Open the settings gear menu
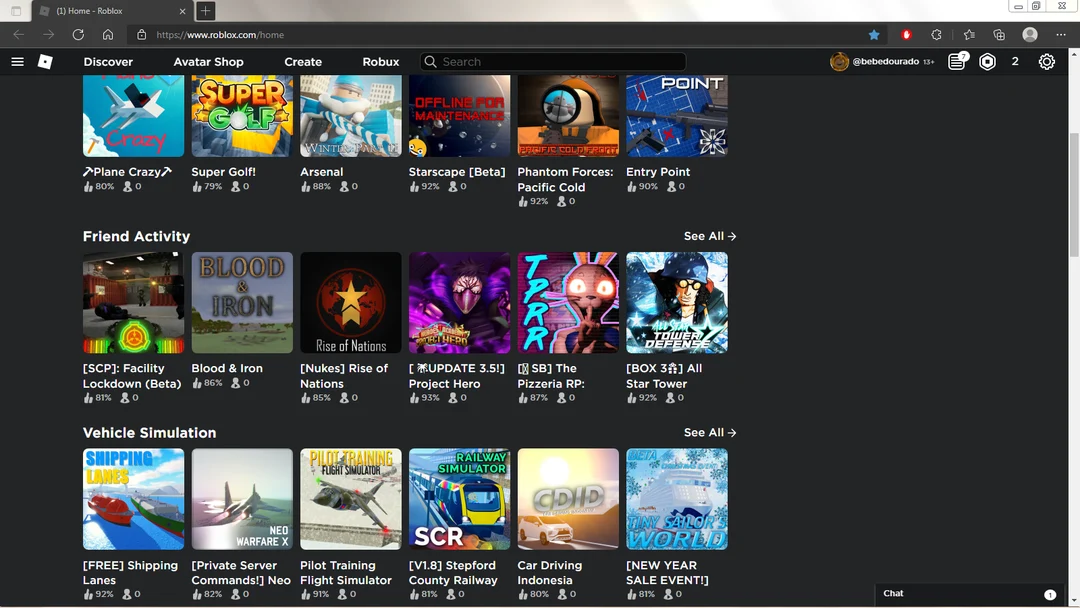The width and height of the screenshot is (1080, 608). [1046, 62]
